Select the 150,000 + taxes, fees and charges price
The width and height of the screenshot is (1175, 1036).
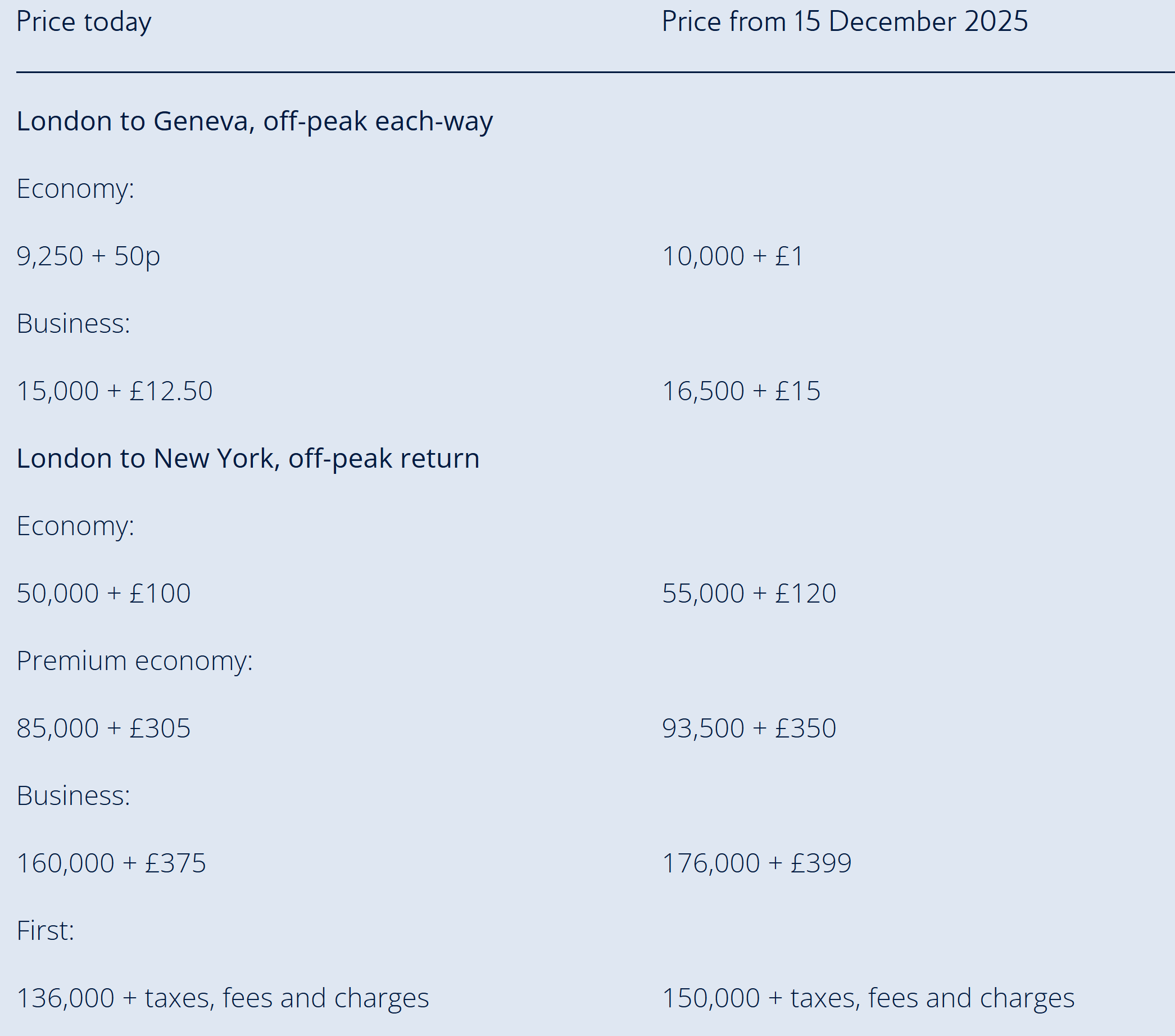[868, 999]
